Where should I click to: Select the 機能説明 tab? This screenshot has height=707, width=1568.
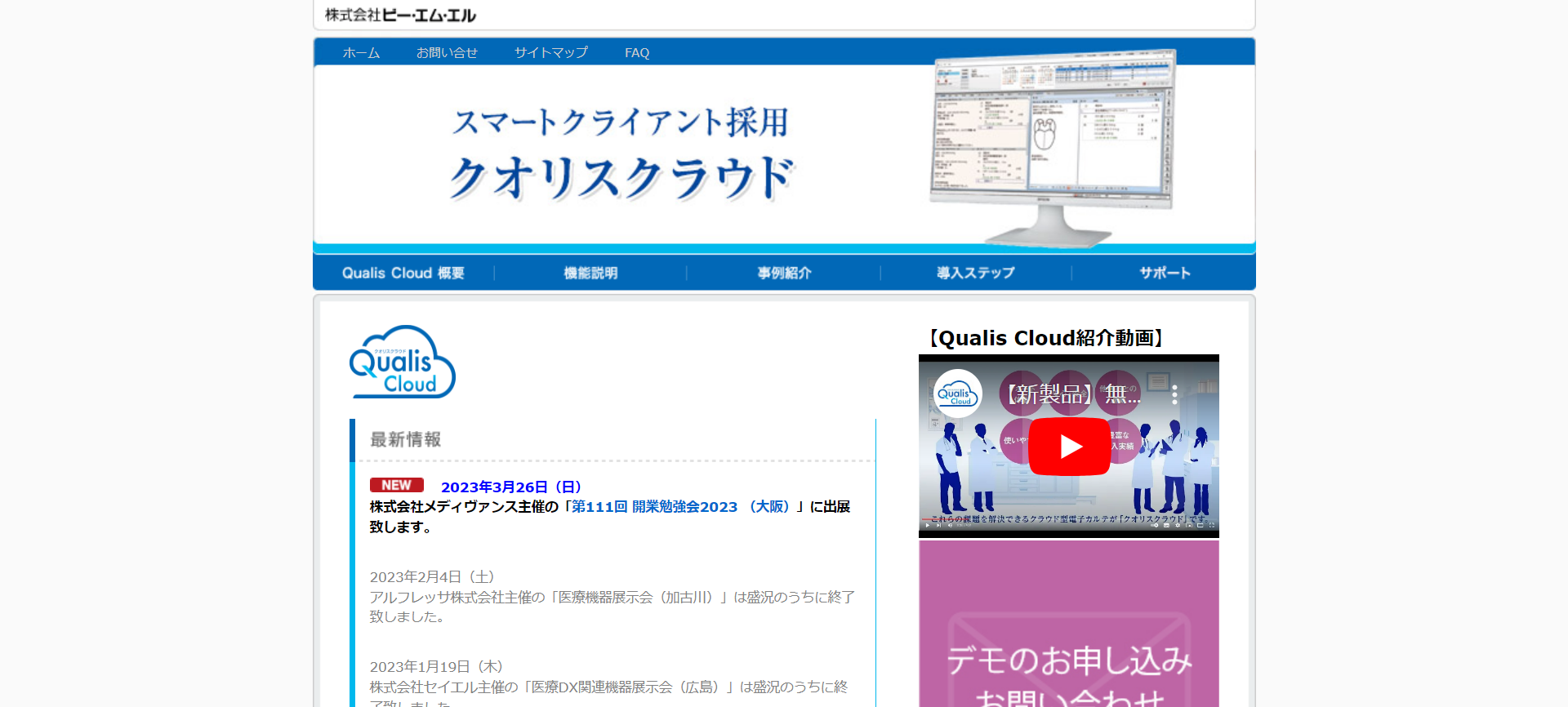tap(590, 273)
